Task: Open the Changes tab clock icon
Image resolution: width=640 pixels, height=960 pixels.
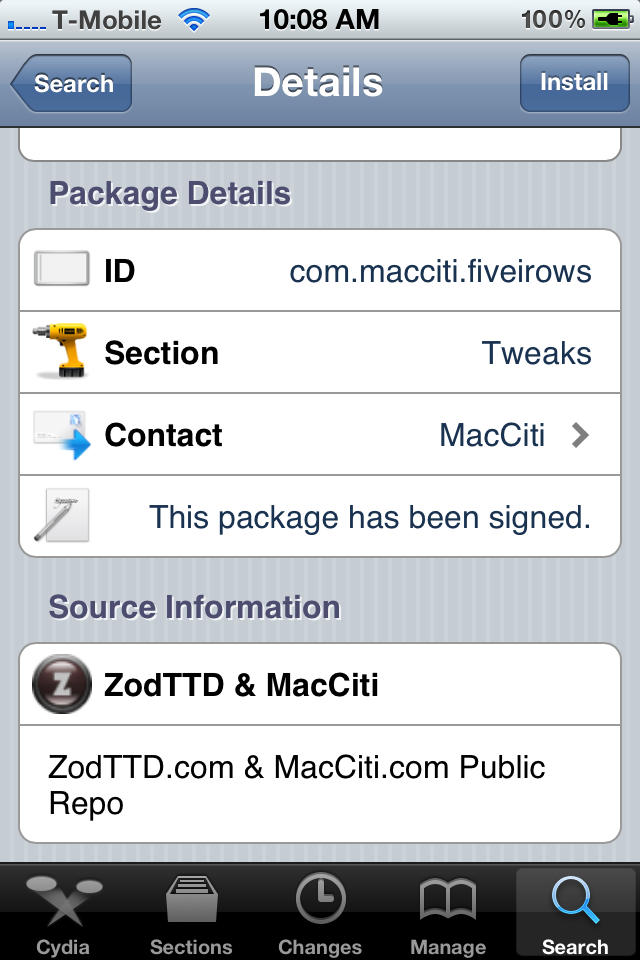Action: [320, 899]
